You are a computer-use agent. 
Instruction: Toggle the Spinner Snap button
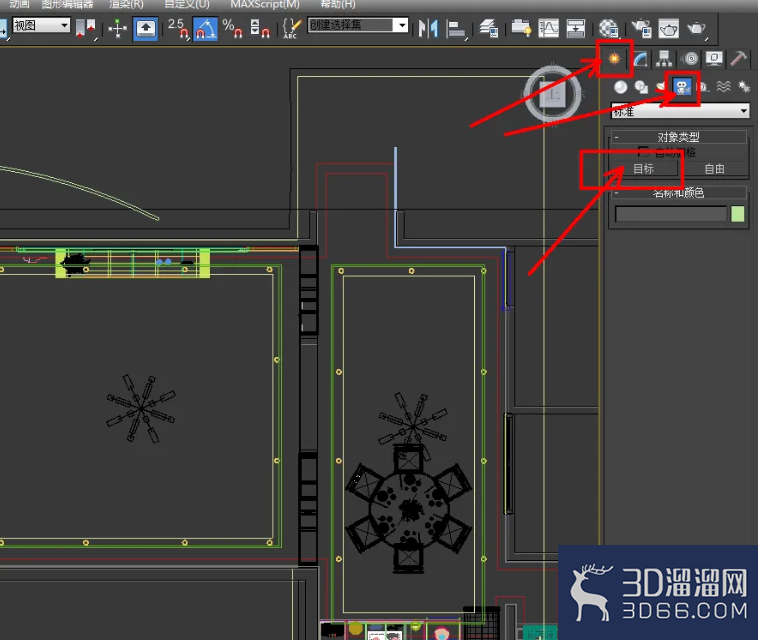point(260,29)
